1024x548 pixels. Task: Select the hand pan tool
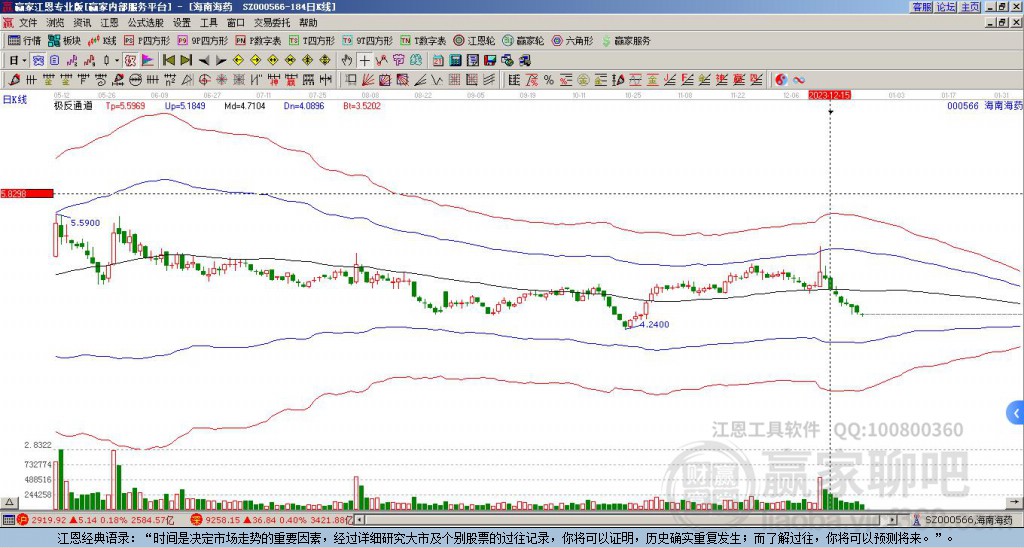click(x=347, y=60)
